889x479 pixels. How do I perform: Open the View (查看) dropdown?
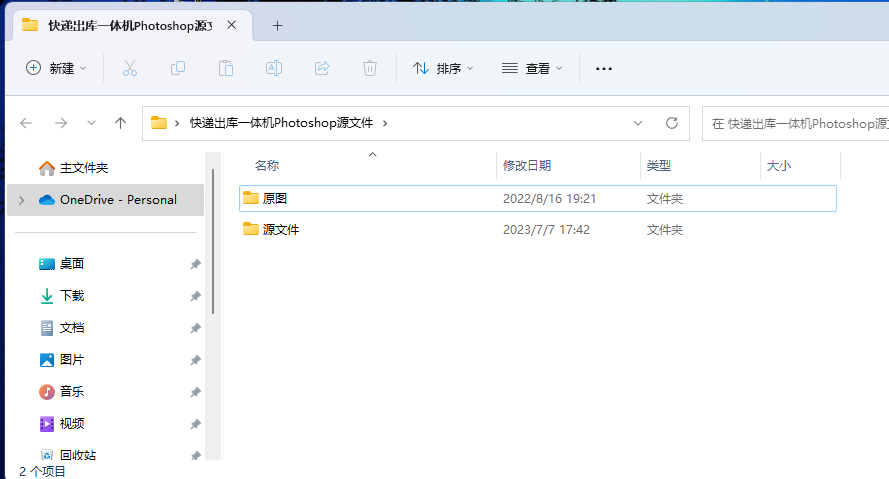click(x=532, y=69)
